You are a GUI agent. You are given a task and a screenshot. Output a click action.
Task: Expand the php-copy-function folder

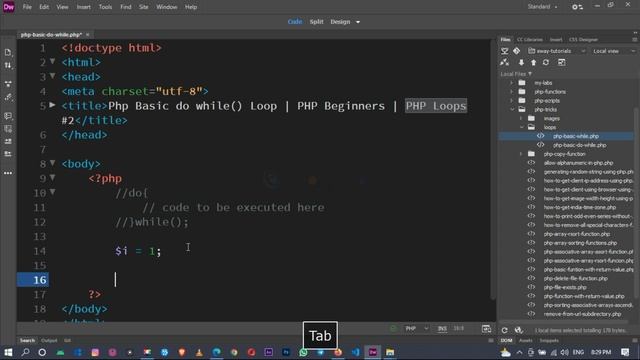(x=521, y=154)
